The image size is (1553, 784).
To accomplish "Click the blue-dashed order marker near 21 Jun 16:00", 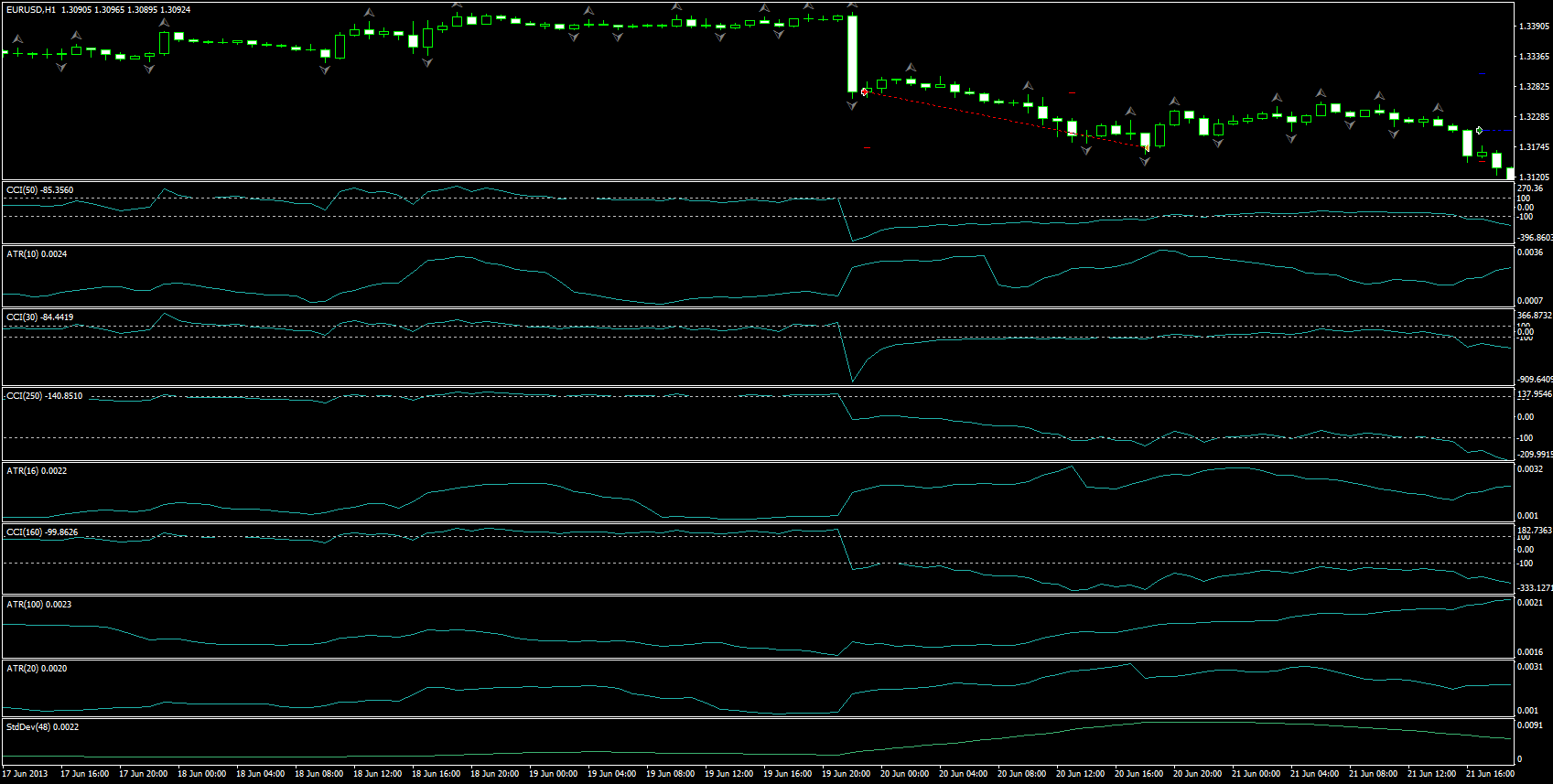I will [1480, 131].
